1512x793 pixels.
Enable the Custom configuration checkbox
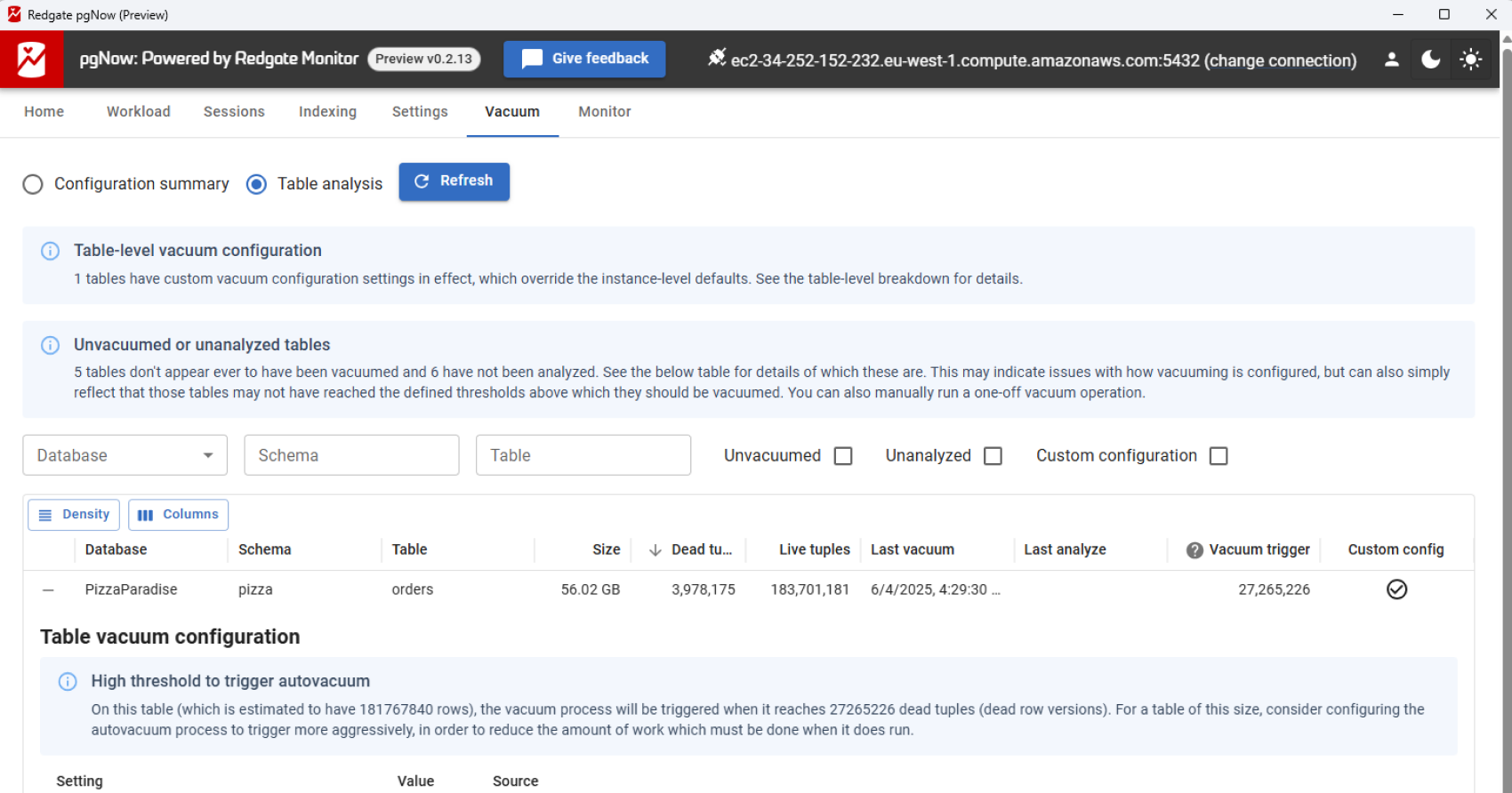pyautogui.click(x=1218, y=456)
